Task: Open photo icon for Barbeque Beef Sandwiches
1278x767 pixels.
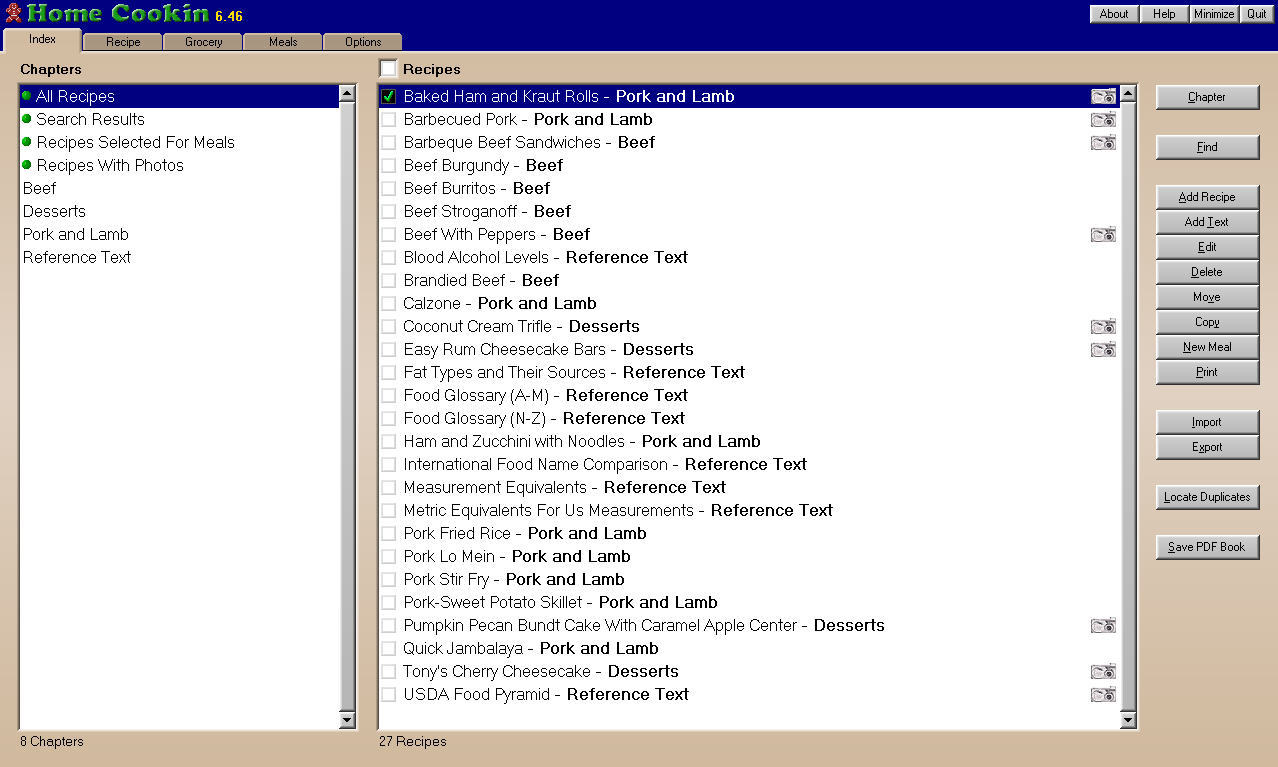Action: (1103, 143)
